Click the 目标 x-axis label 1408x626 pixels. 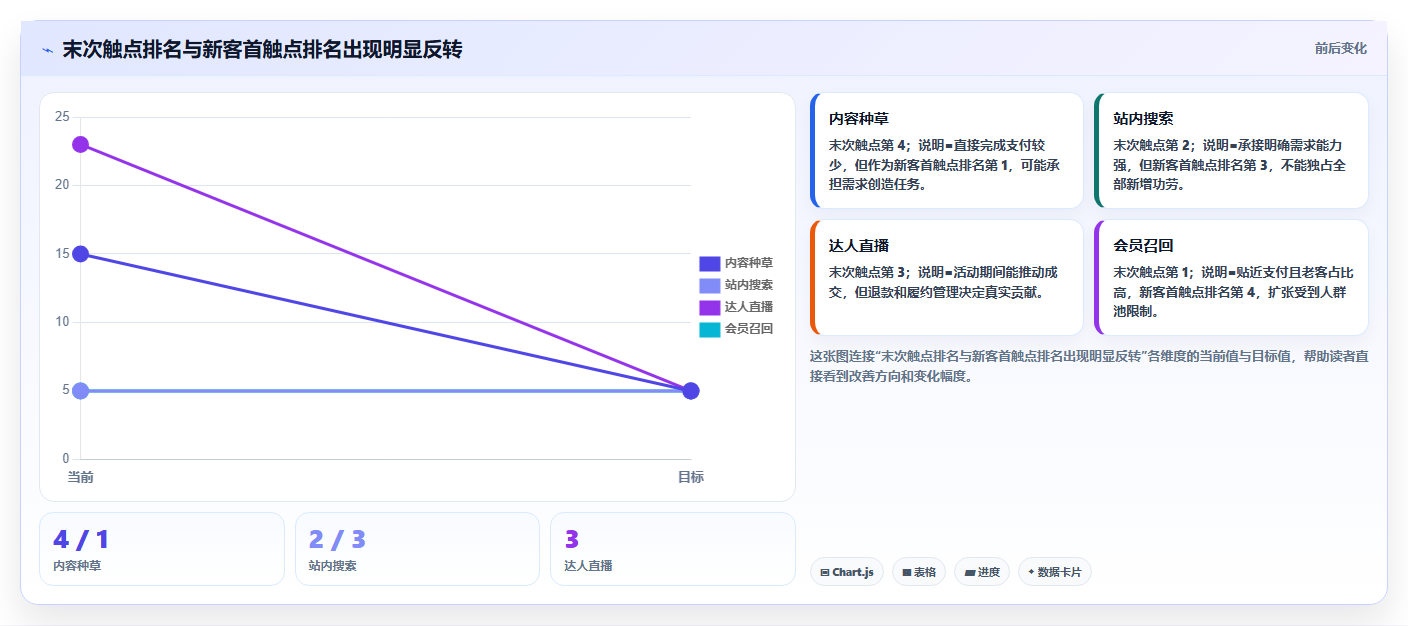pyautogui.click(x=690, y=477)
